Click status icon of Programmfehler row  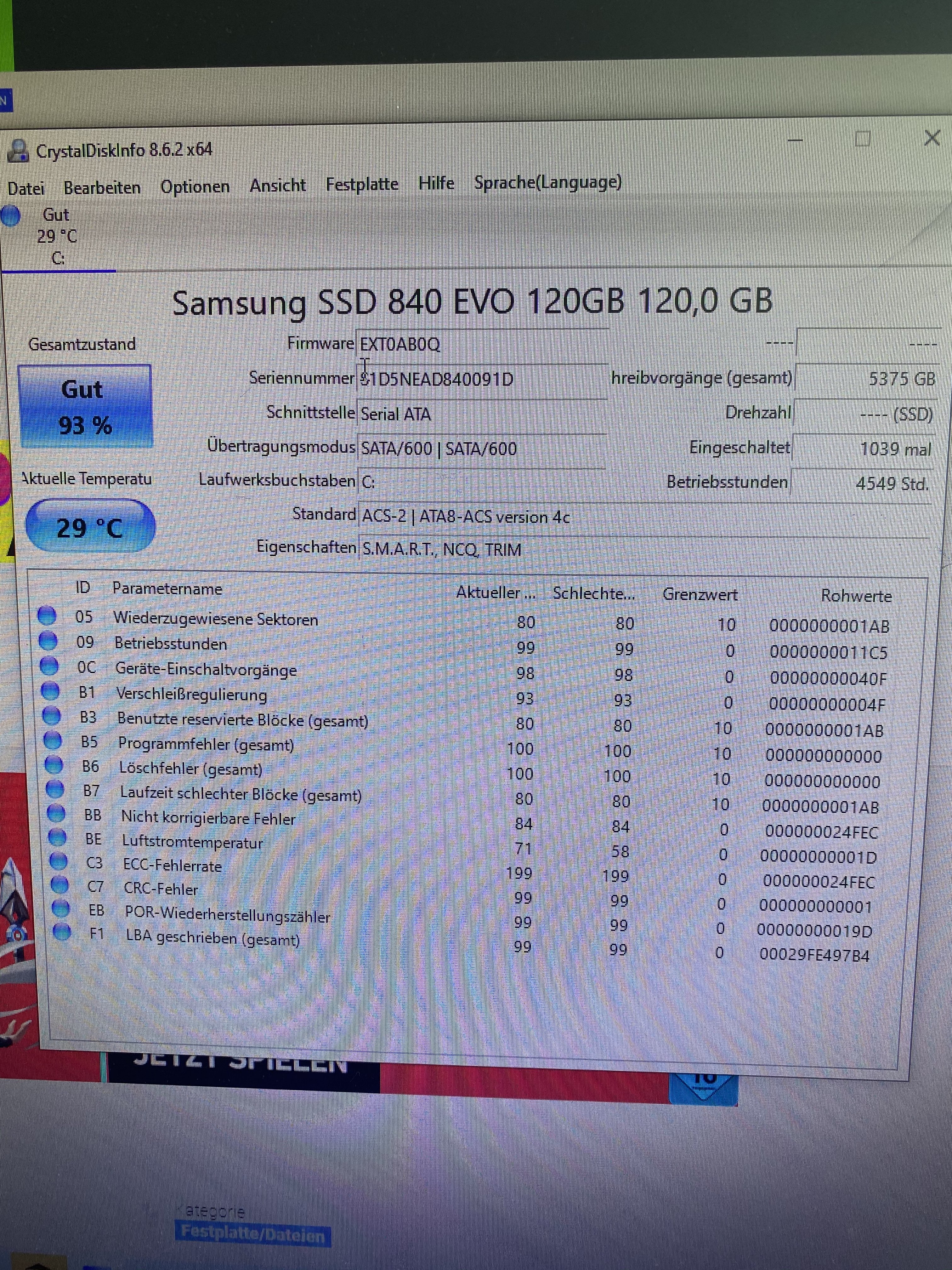[x=53, y=741]
